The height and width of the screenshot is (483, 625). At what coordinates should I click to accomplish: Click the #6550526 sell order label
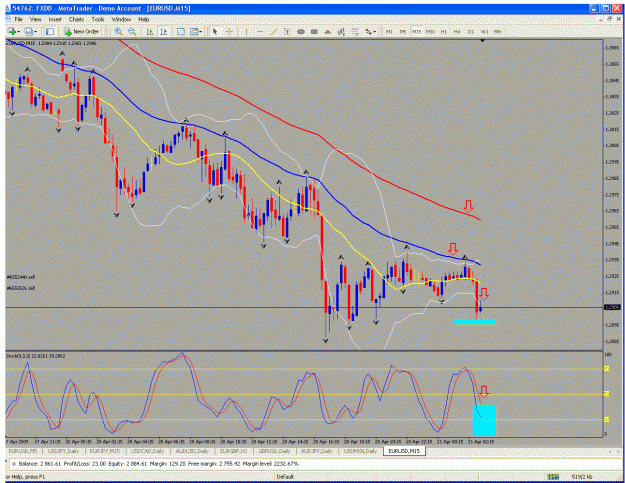21,288
